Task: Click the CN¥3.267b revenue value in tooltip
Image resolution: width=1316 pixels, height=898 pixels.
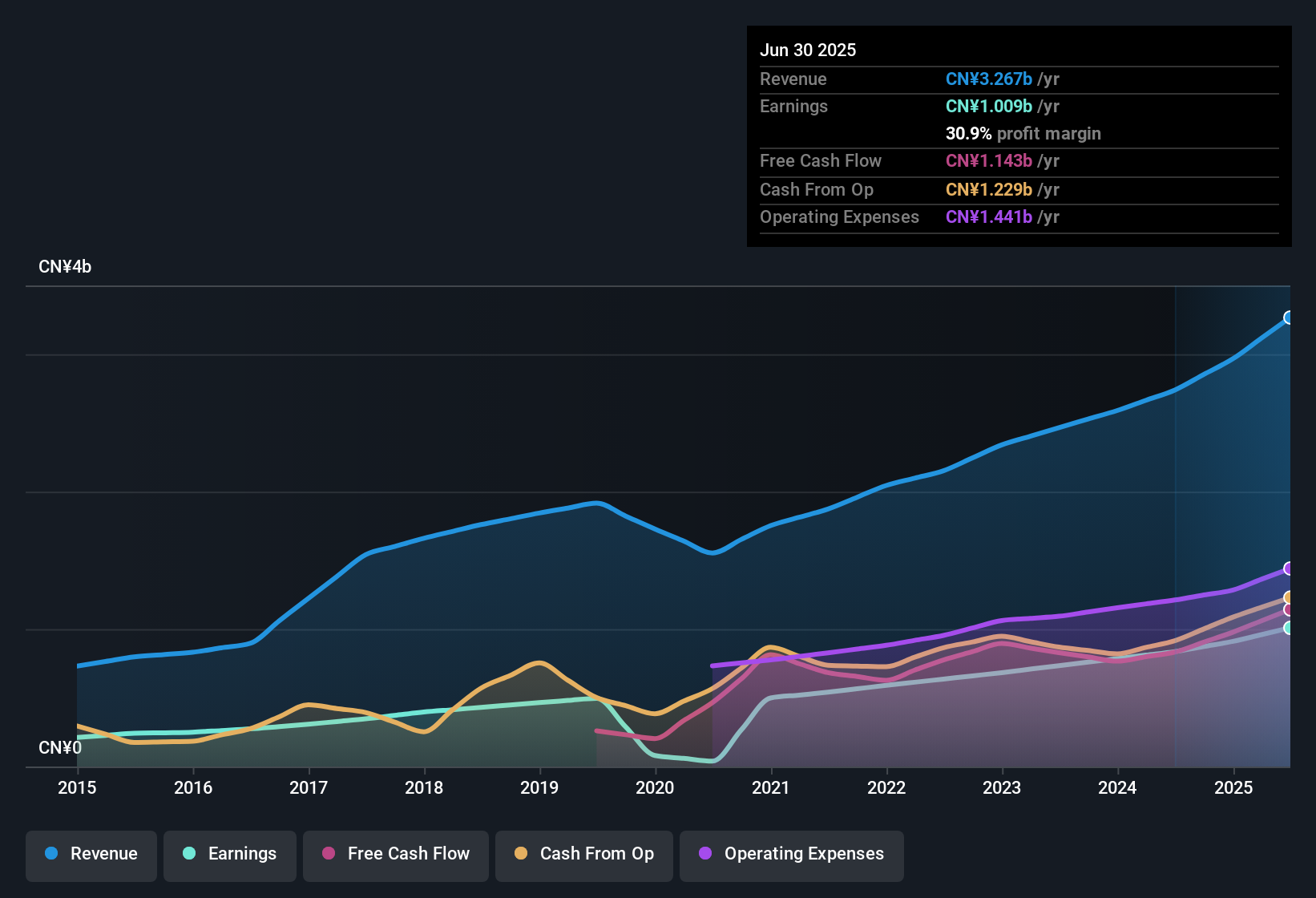Action: click(988, 79)
